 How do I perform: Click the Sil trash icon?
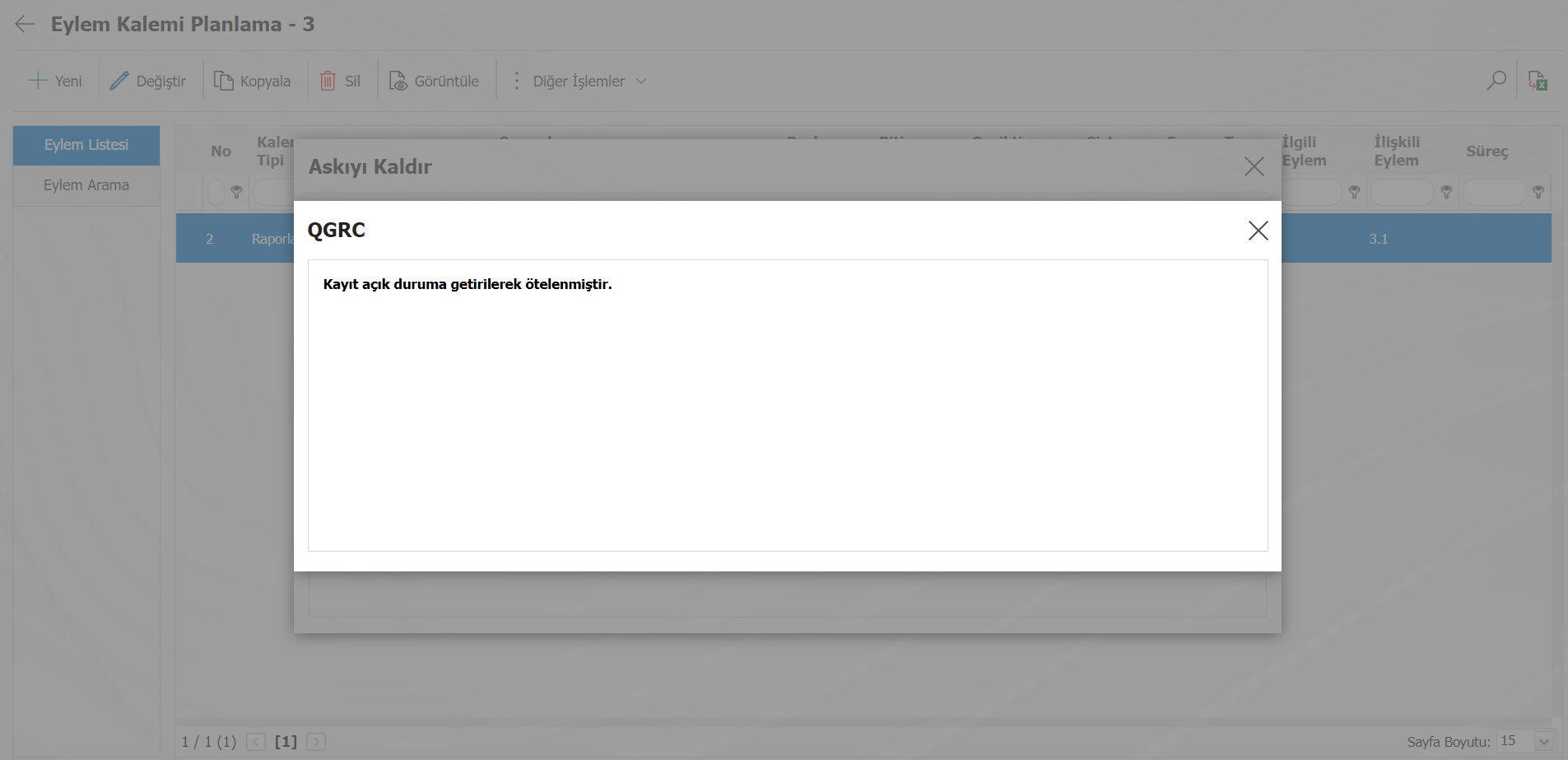328,81
